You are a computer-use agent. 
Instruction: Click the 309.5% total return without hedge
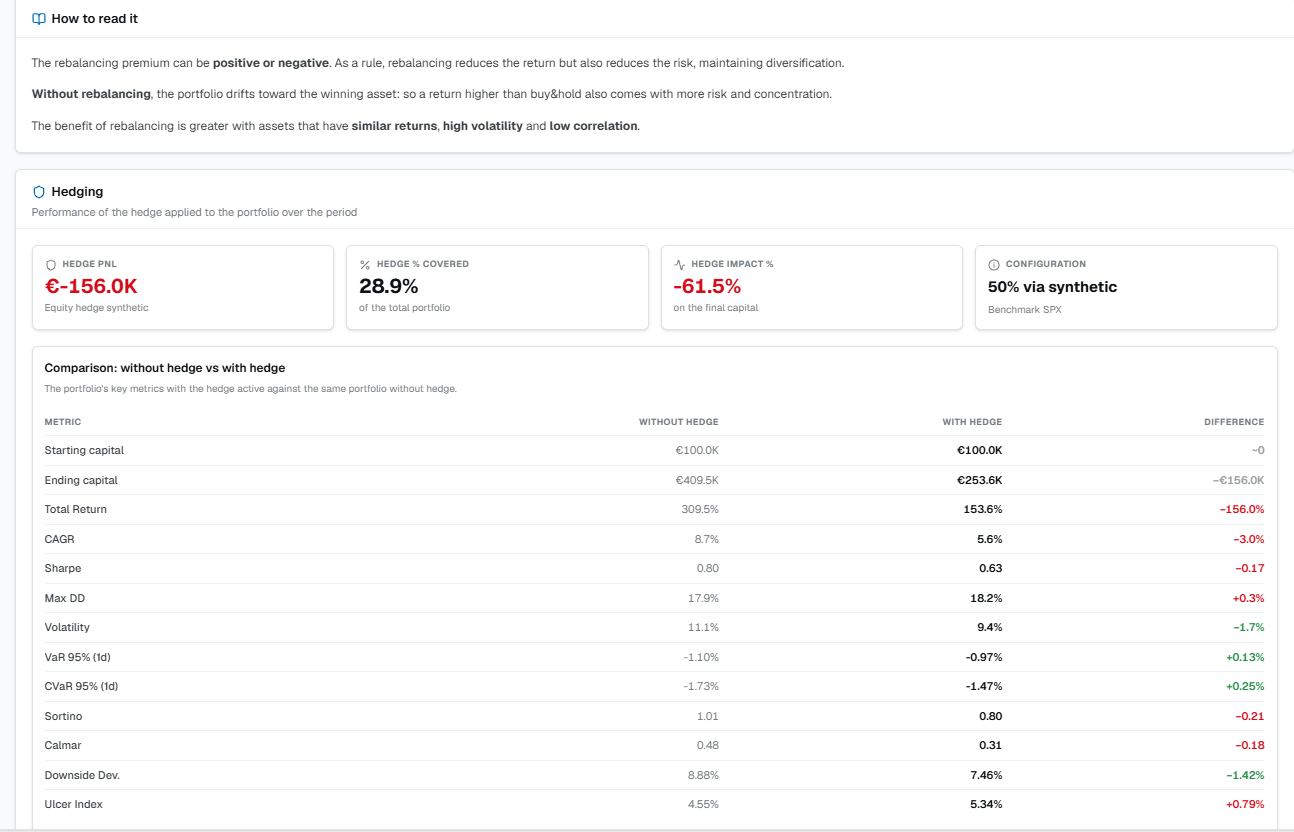tap(700, 509)
